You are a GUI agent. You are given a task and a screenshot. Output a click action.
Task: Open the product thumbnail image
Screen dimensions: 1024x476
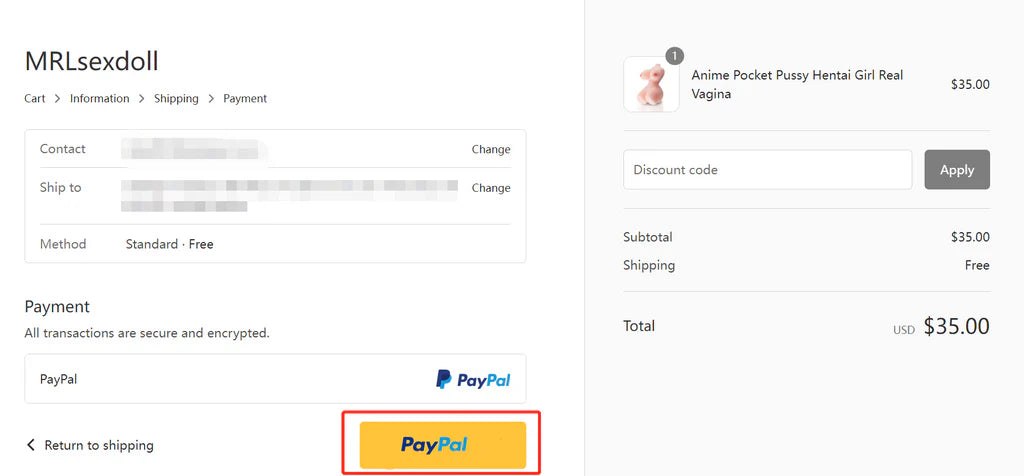click(x=651, y=85)
